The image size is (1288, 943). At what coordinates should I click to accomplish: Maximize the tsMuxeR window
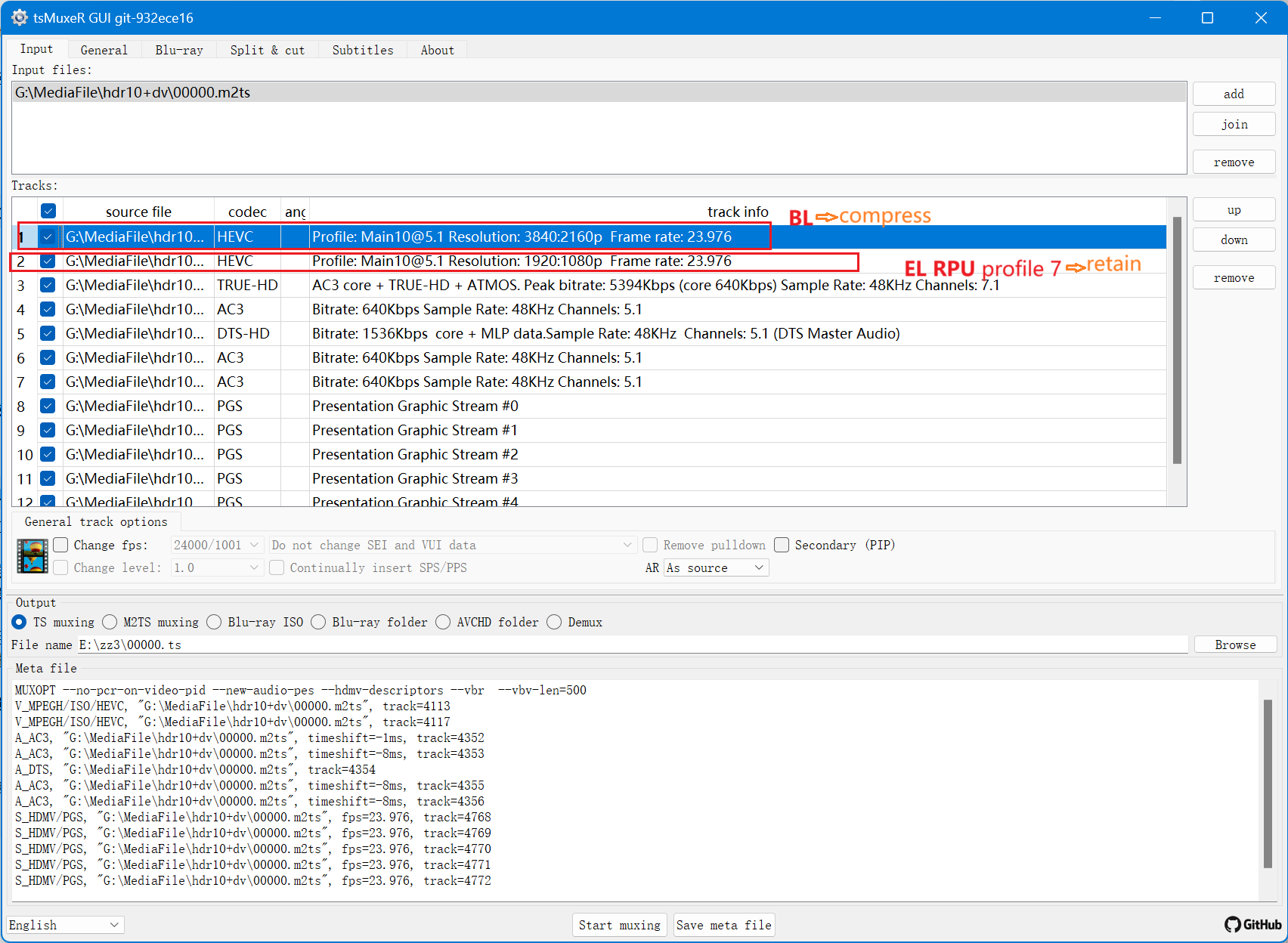(x=1208, y=17)
